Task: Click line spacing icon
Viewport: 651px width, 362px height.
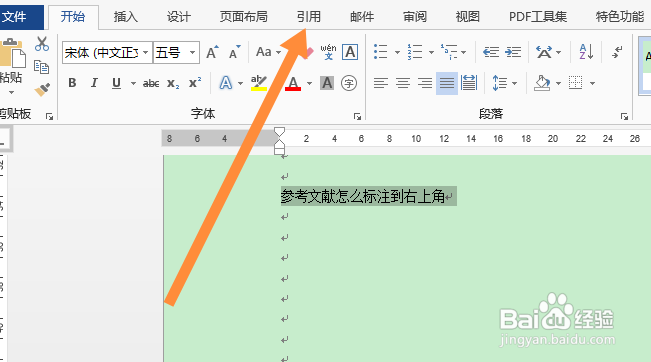Action: (x=499, y=83)
